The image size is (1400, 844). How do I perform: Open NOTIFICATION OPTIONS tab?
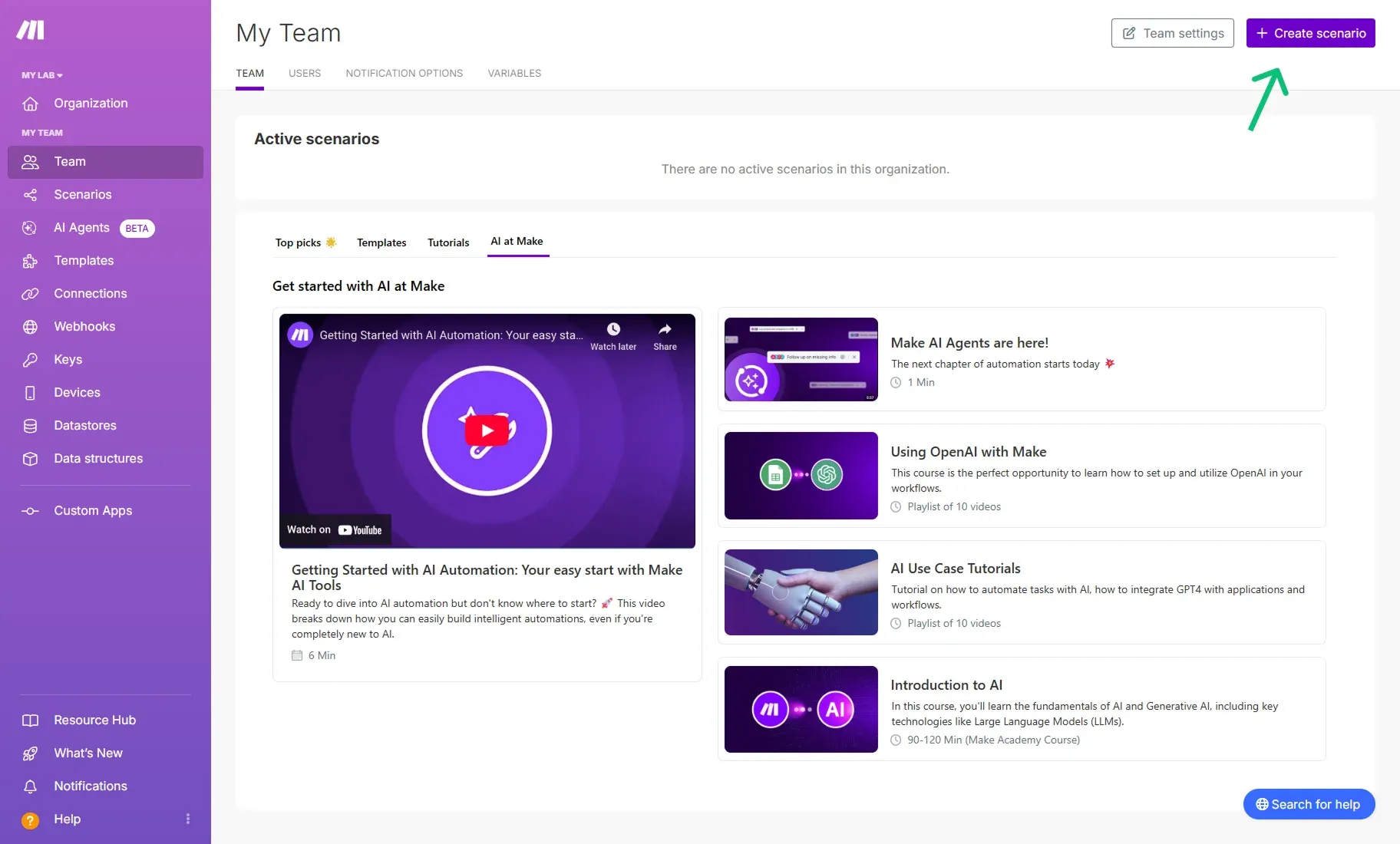[x=404, y=74]
